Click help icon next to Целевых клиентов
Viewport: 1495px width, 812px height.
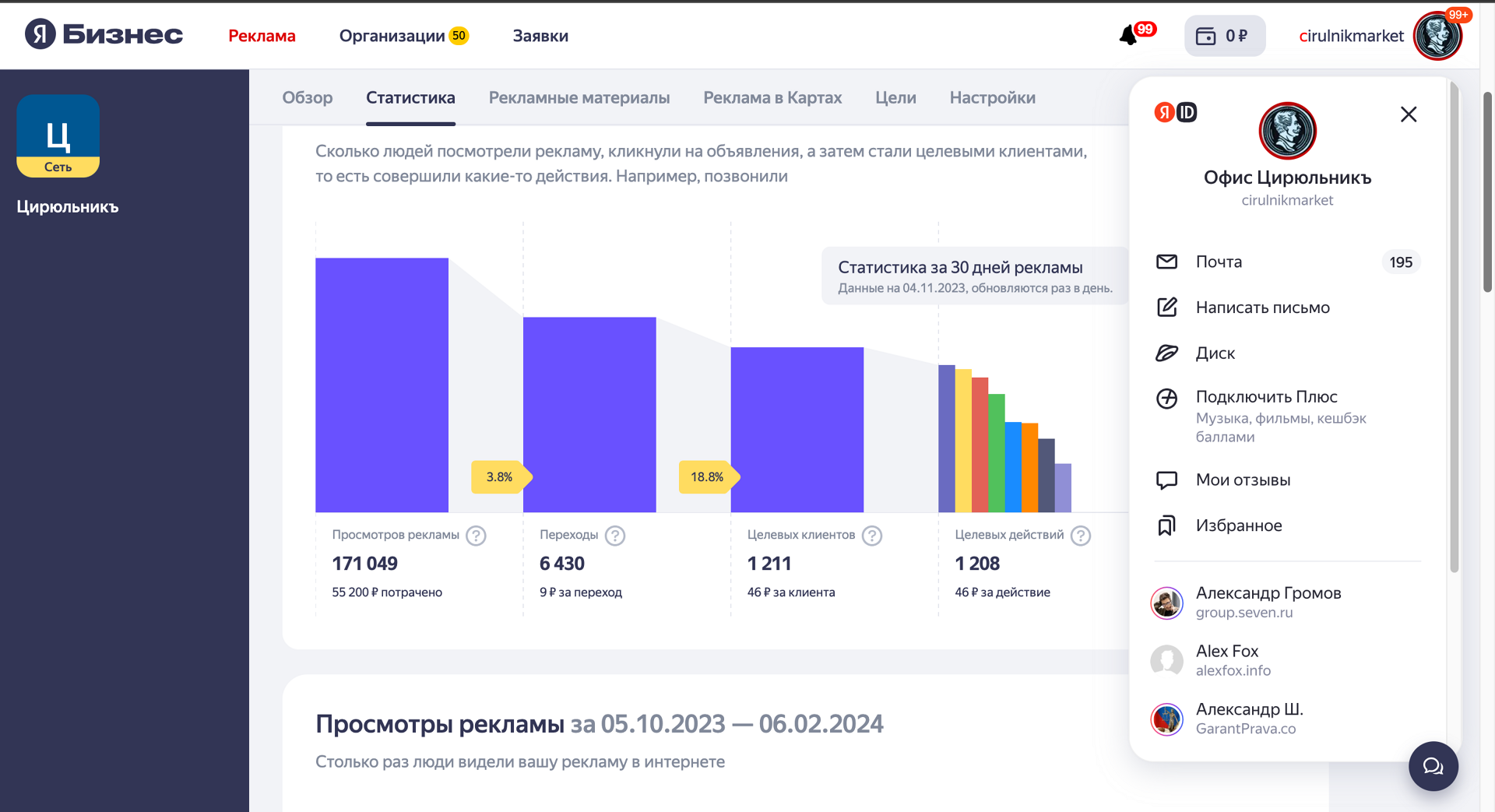872,536
